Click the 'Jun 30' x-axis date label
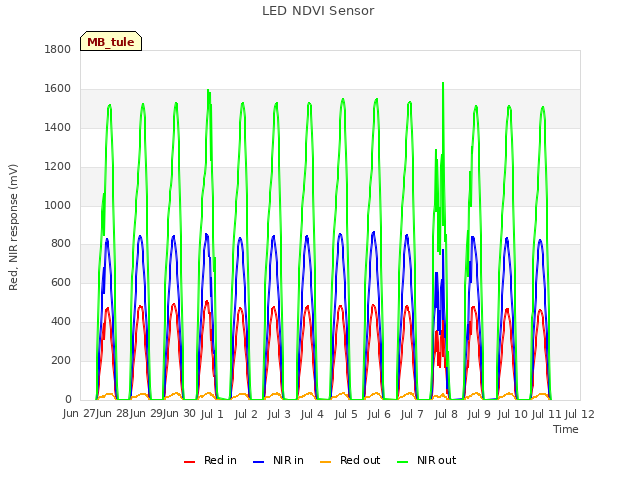This screenshot has height=480, width=640. pos(179,414)
